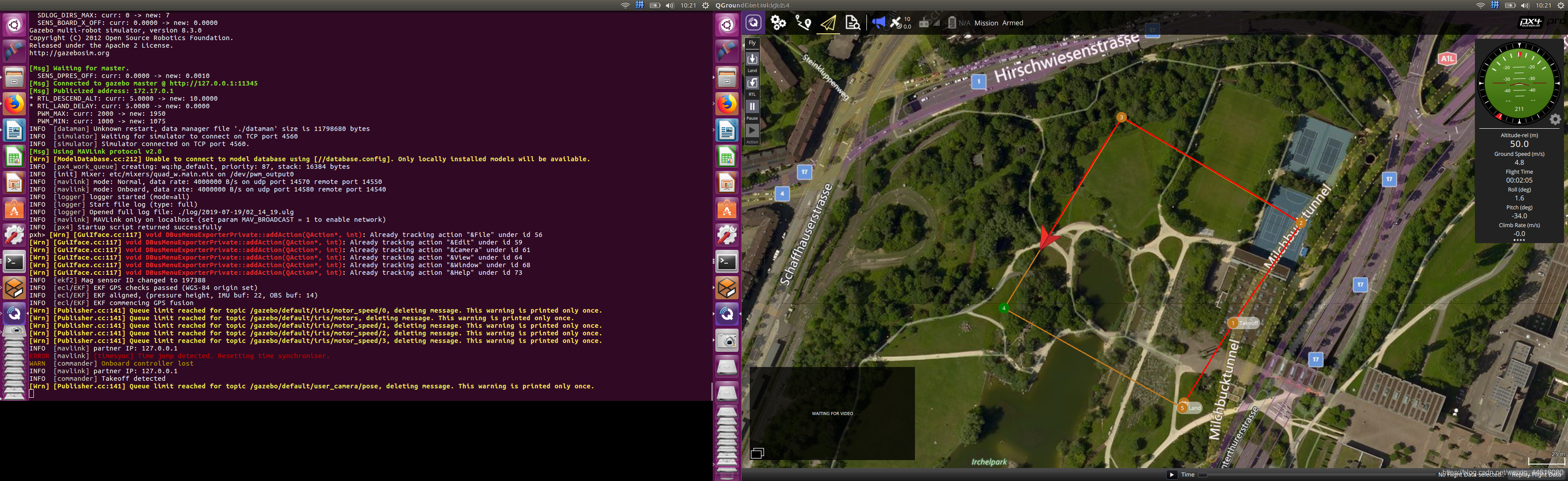Open LibreOffice Writer in right dock
This screenshot has height=481, width=1568.
pos(727,130)
